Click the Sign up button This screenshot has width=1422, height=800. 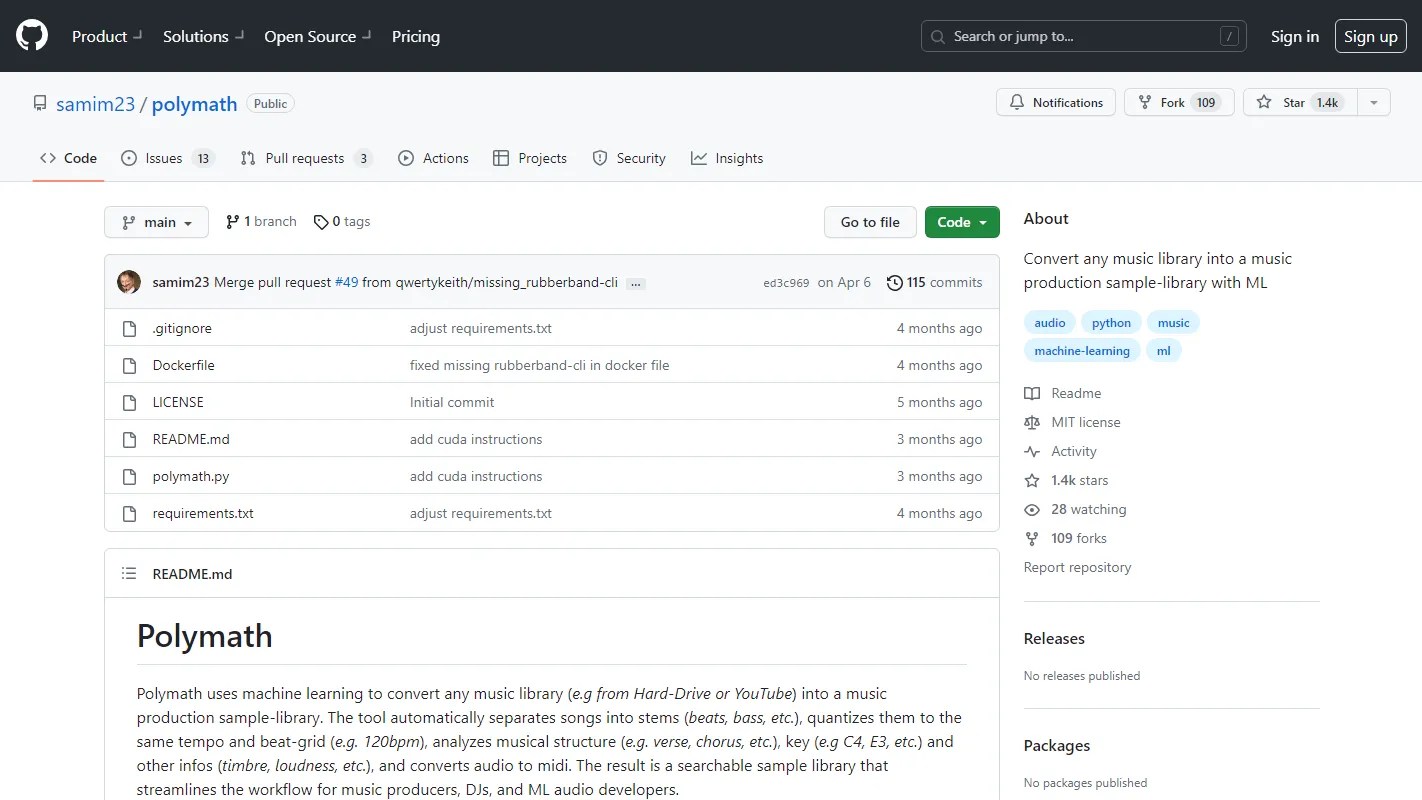[x=1371, y=36]
